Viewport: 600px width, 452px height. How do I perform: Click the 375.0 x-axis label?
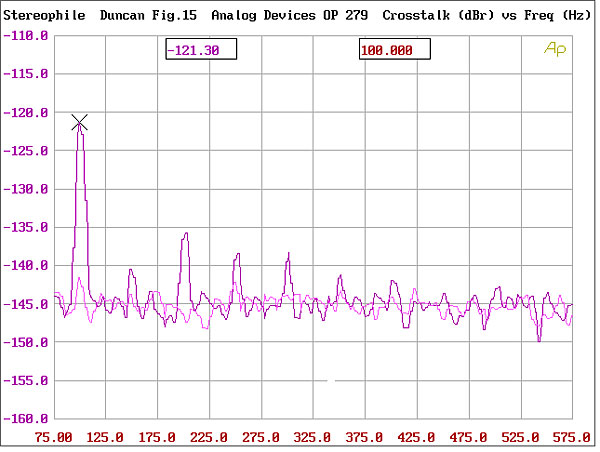click(364, 437)
